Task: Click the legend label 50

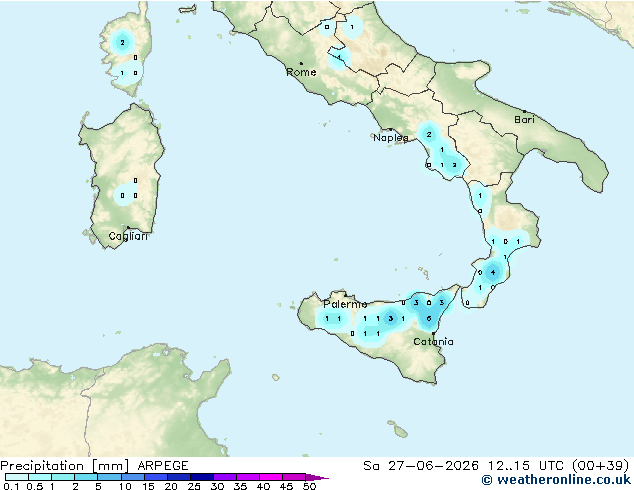Action: click(310, 486)
